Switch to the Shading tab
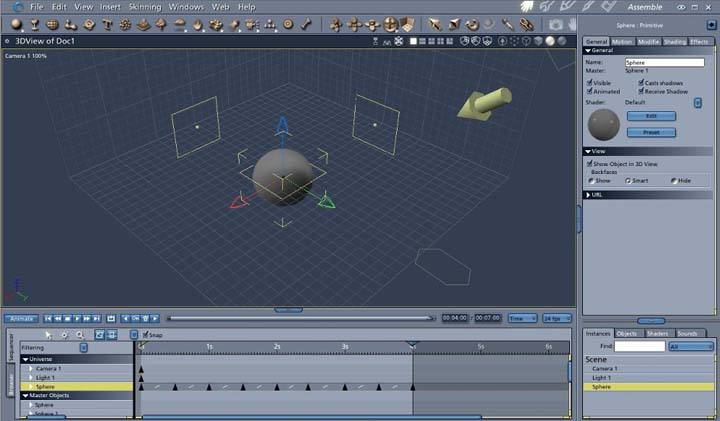720x421 pixels. click(675, 41)
